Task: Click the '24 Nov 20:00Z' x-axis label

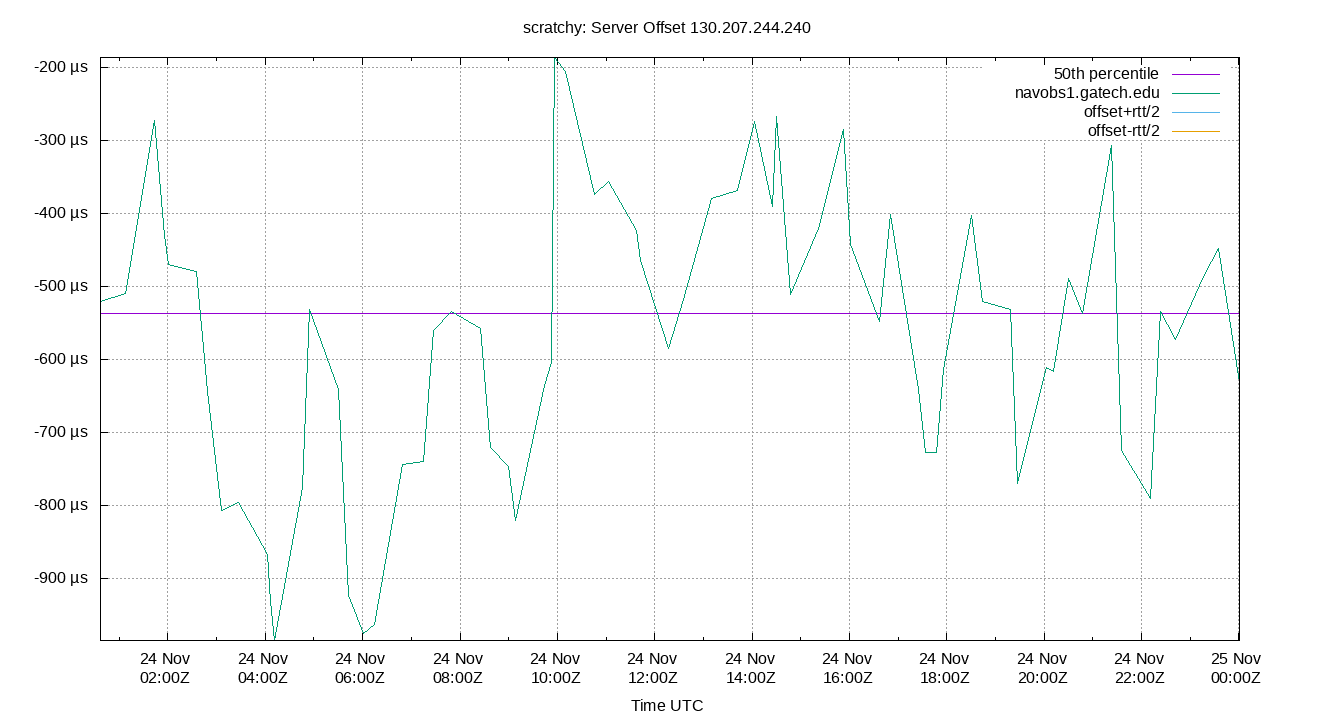Action: tap(1042, 668)
